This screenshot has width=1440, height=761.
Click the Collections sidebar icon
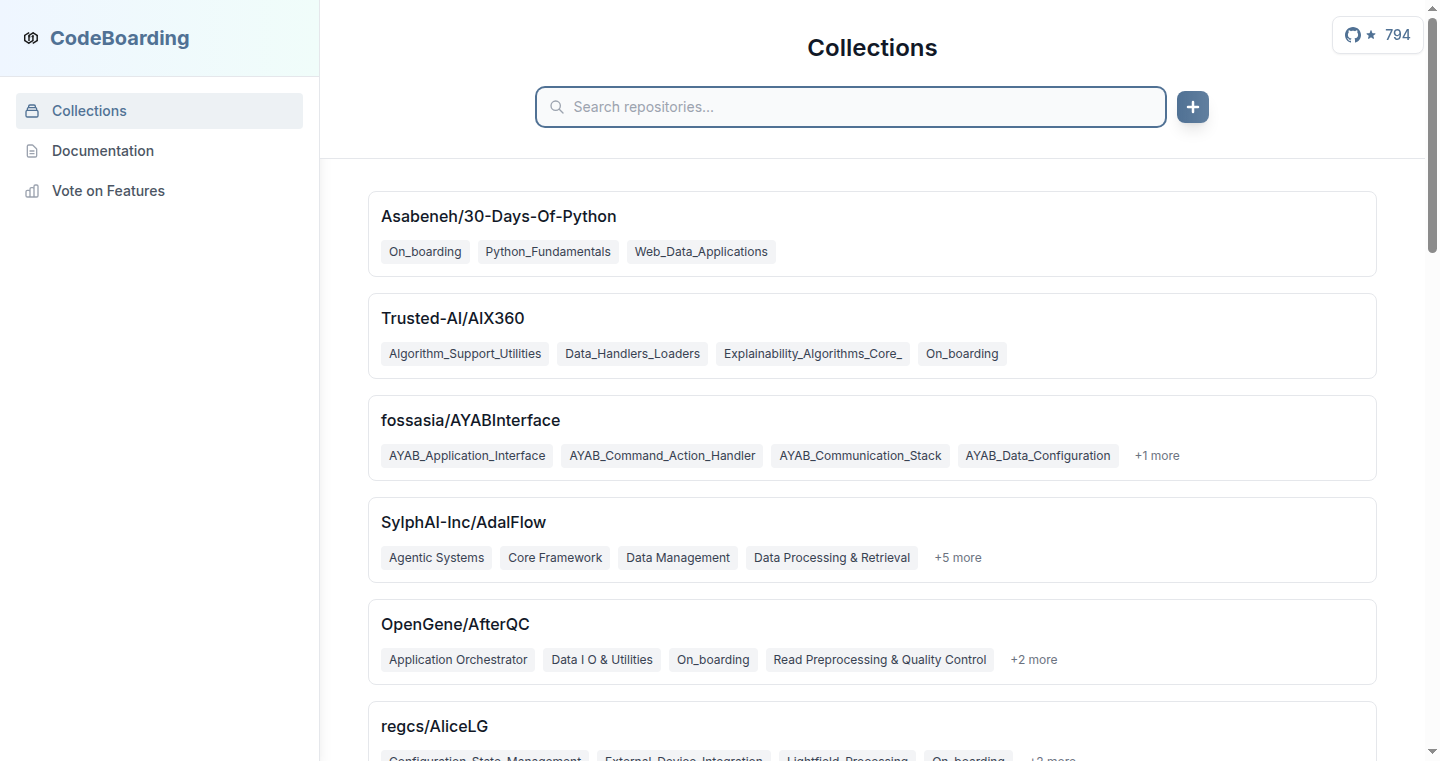[32, 111]
